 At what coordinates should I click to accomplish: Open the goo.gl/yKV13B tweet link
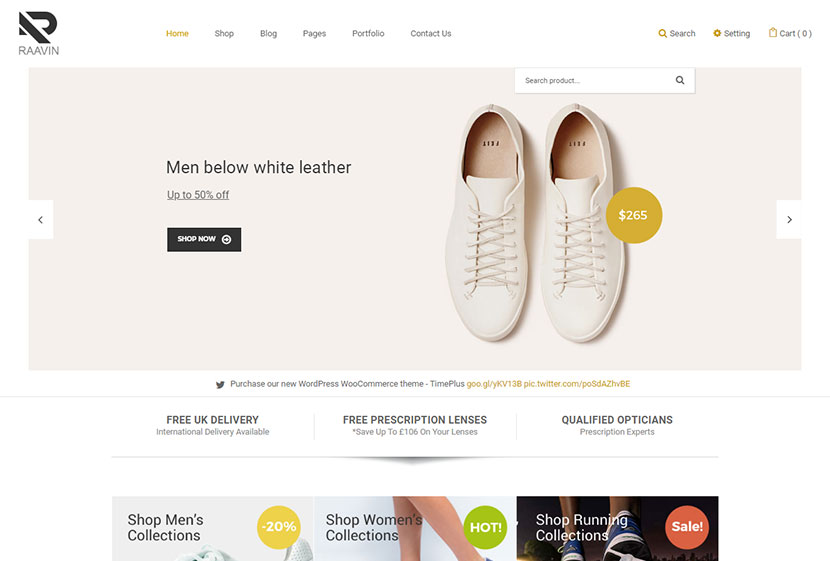pos(494,384)
